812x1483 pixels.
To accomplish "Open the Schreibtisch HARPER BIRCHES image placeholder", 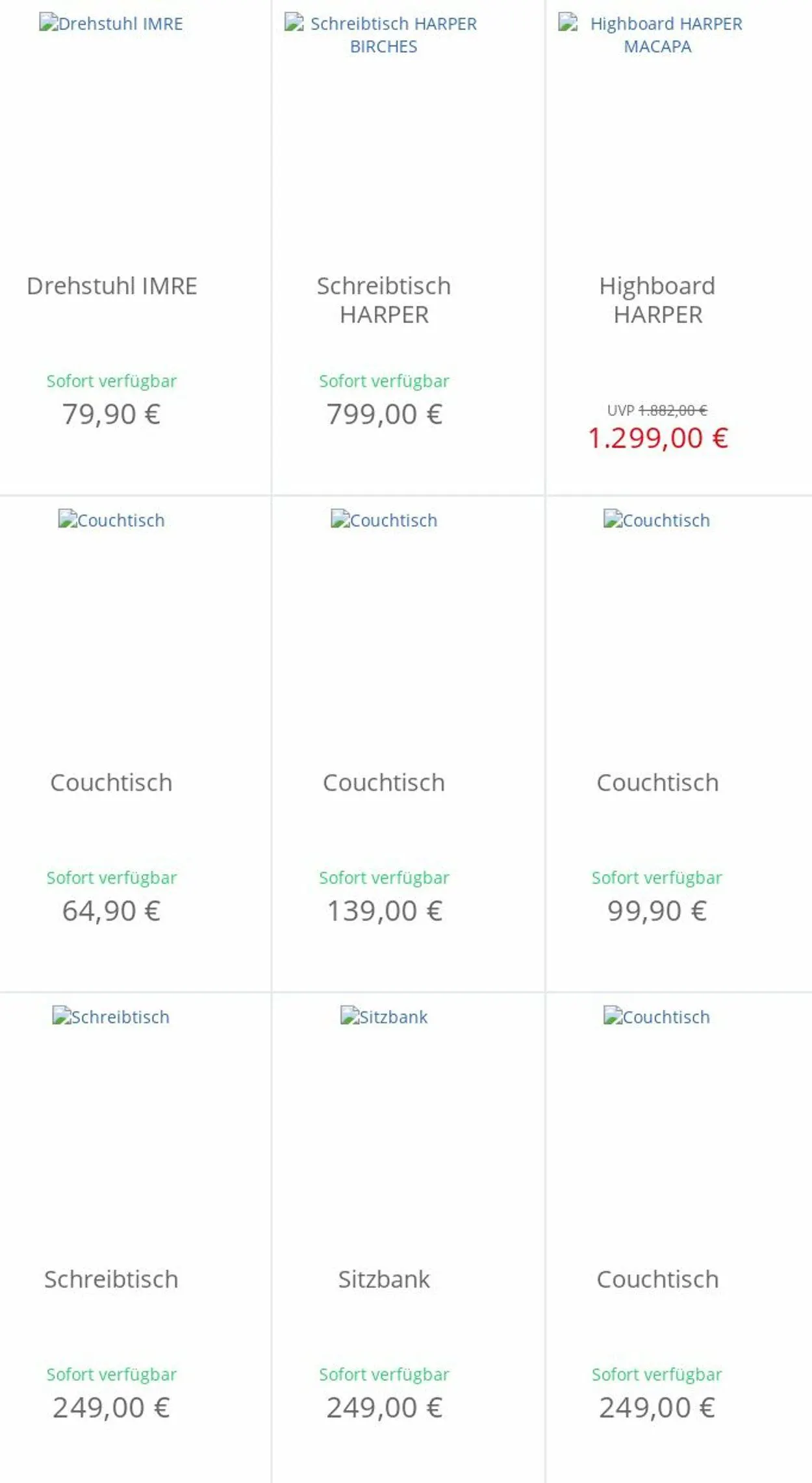I will coord(383,35).
